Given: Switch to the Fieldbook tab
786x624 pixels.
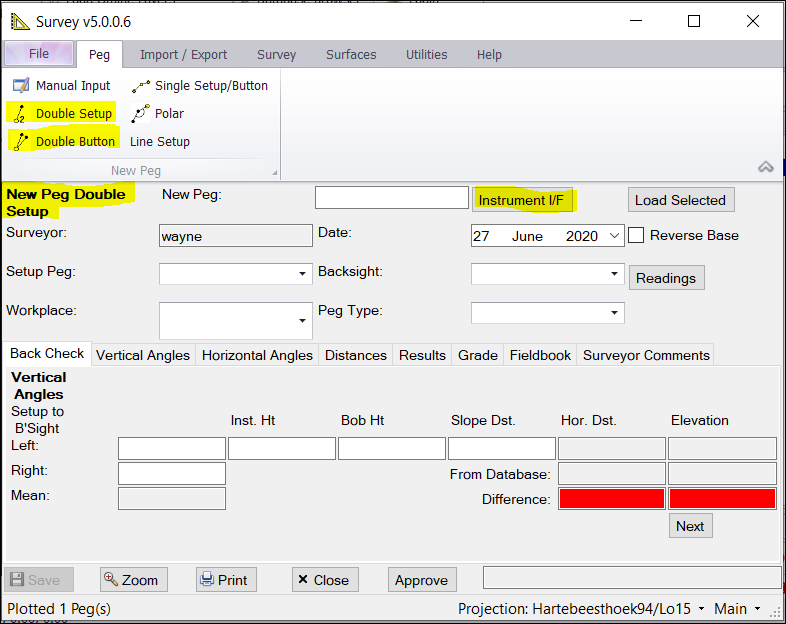Looking at the screenshot, I should point(540,355).
